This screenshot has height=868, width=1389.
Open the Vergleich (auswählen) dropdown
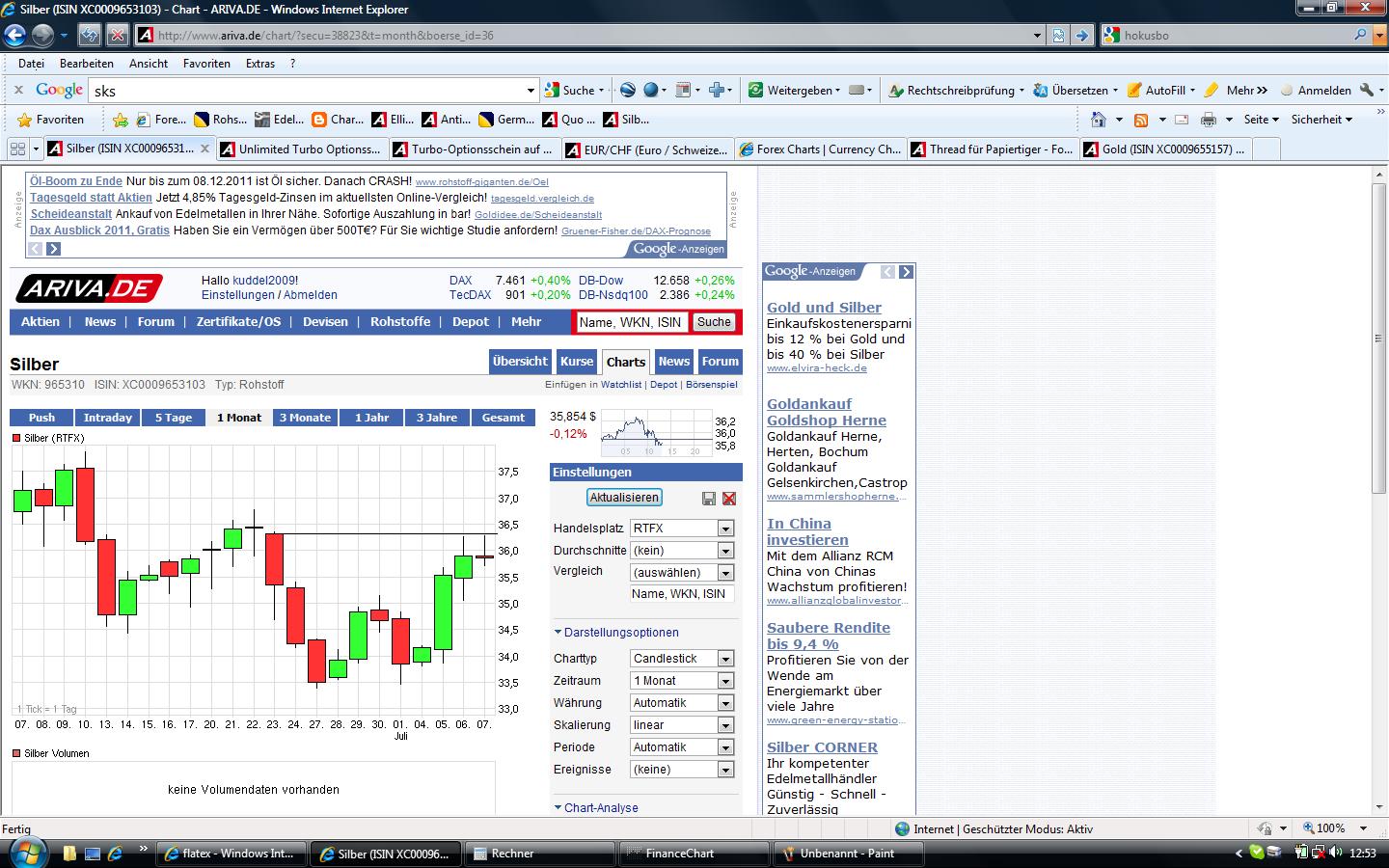pos(725,573)
